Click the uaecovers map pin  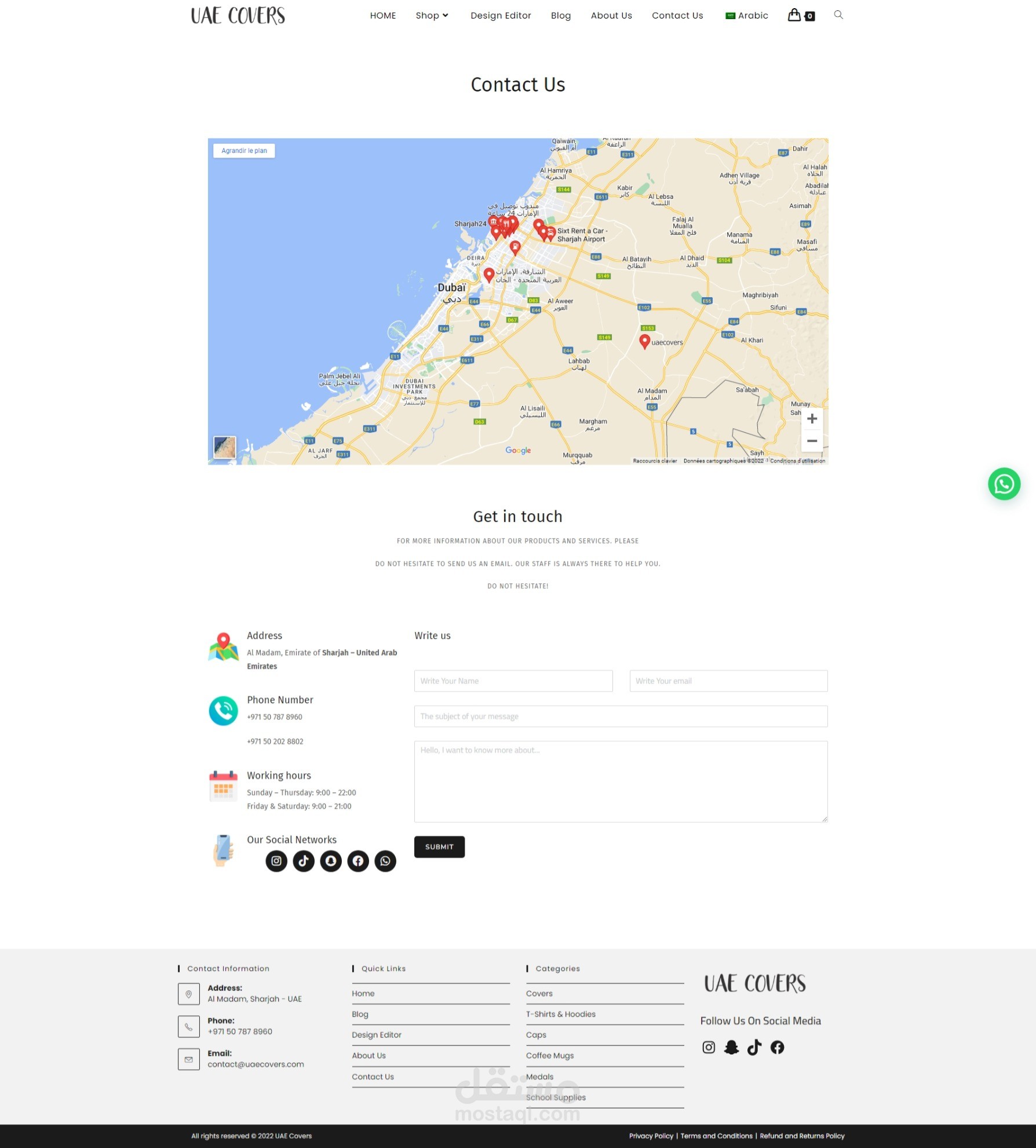point(644,341)
